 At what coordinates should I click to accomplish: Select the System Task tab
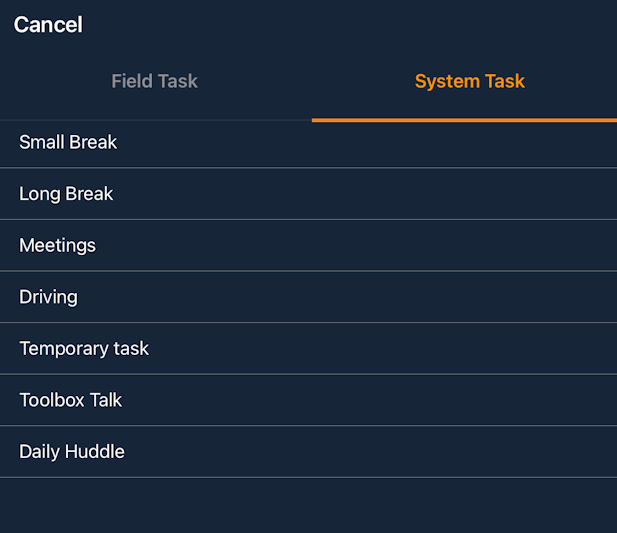click(469, 82)
